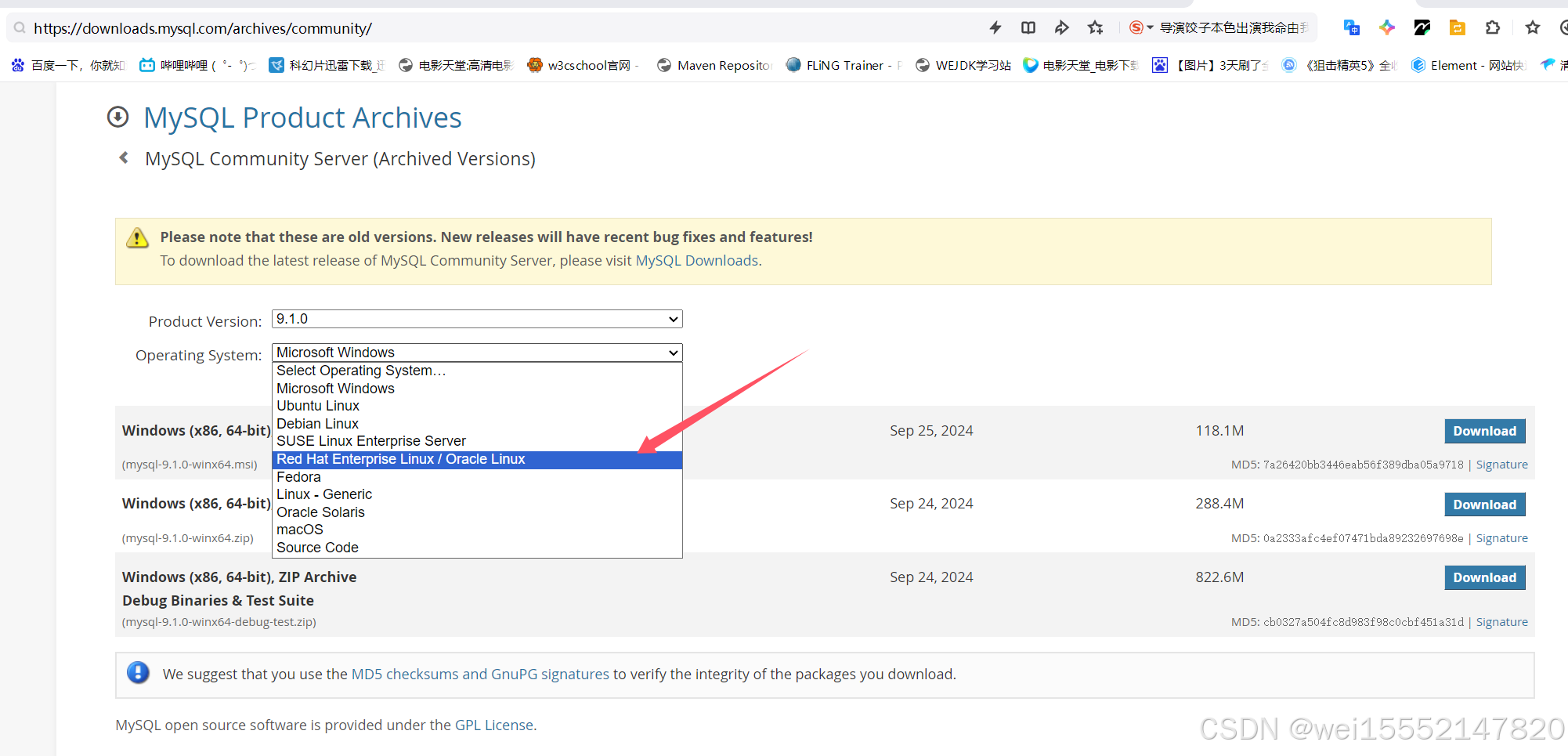
Task: Select Oracle Solaris option
Action: coord(477,512)
